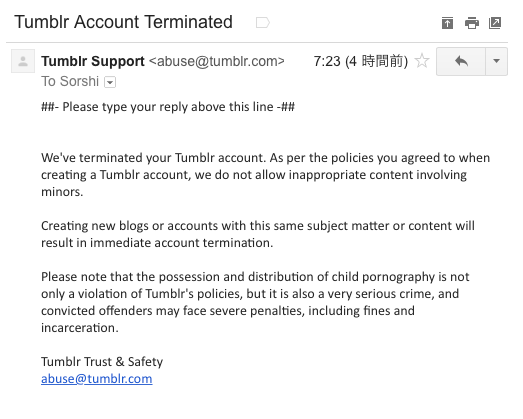Click the label tag icon beside subject
Viewport: 523px width, 419px height.
(263, 23)
